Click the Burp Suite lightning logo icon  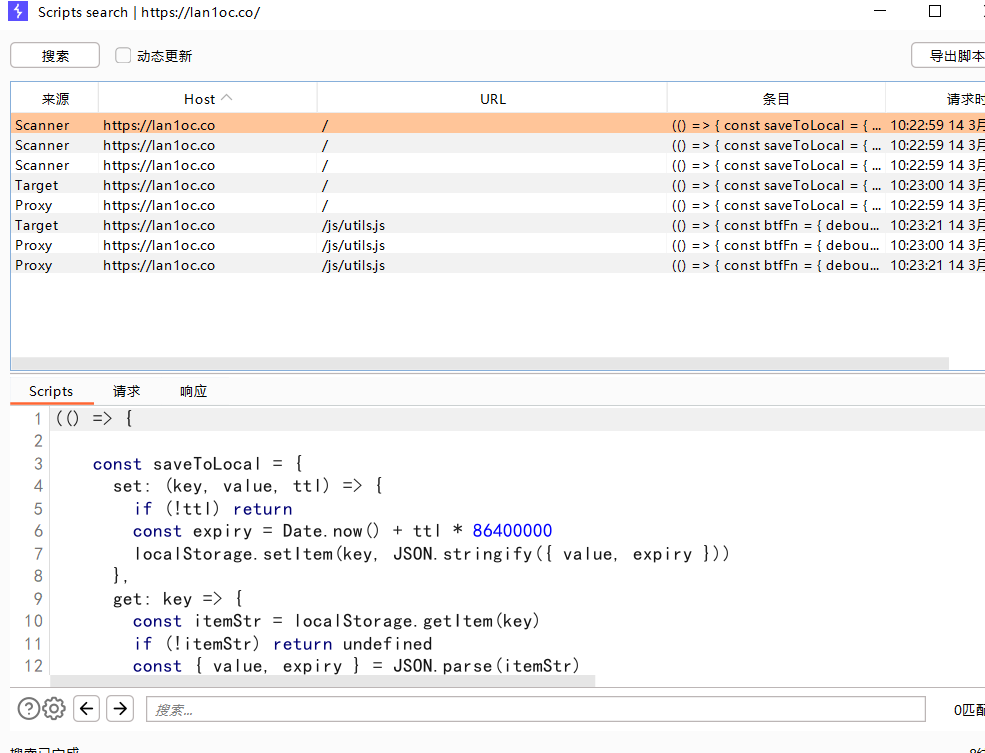(x=17, y=12)
